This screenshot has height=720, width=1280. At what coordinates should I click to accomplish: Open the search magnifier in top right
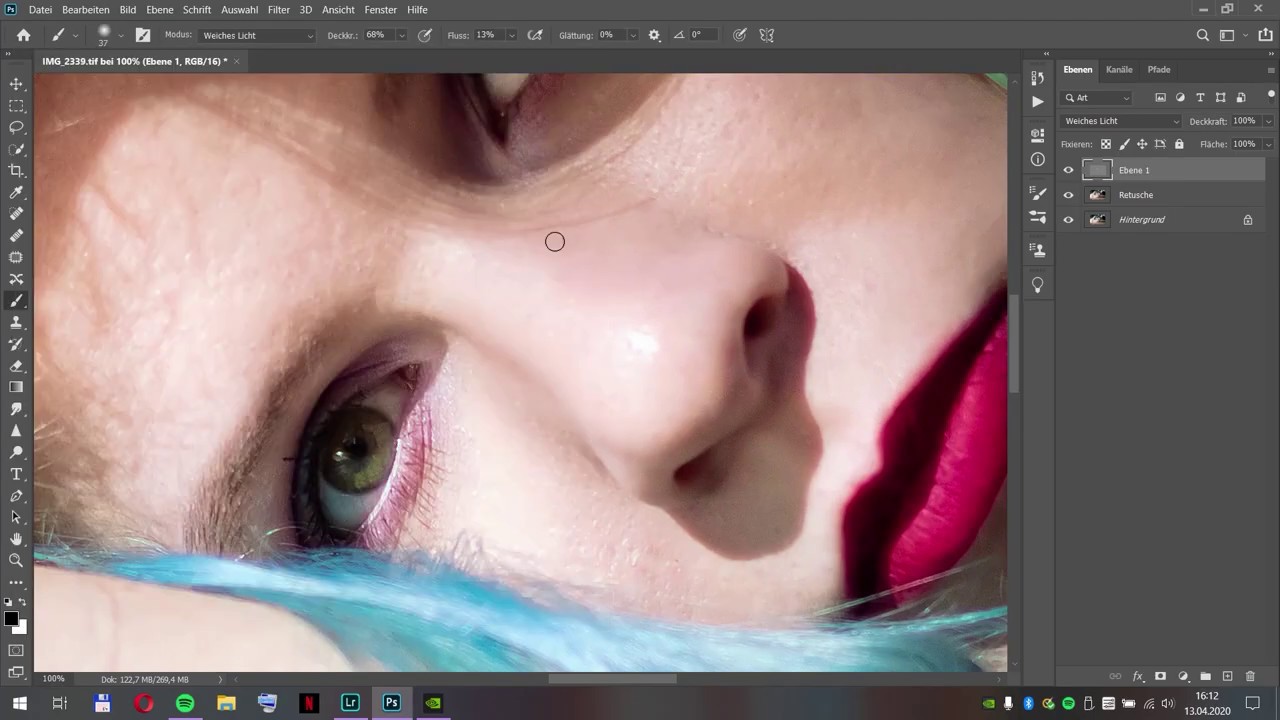pos(1203,35)
